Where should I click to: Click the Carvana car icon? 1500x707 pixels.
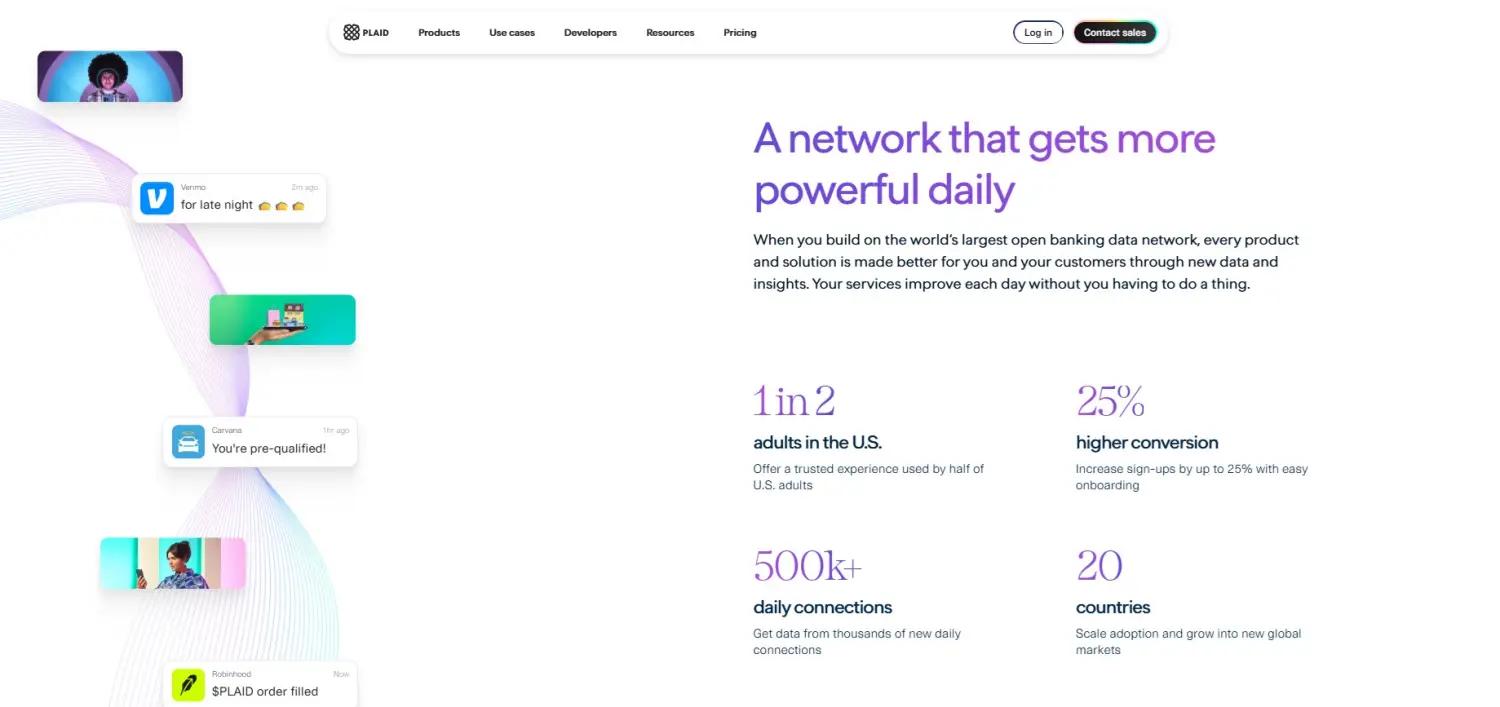pos(188,441)
